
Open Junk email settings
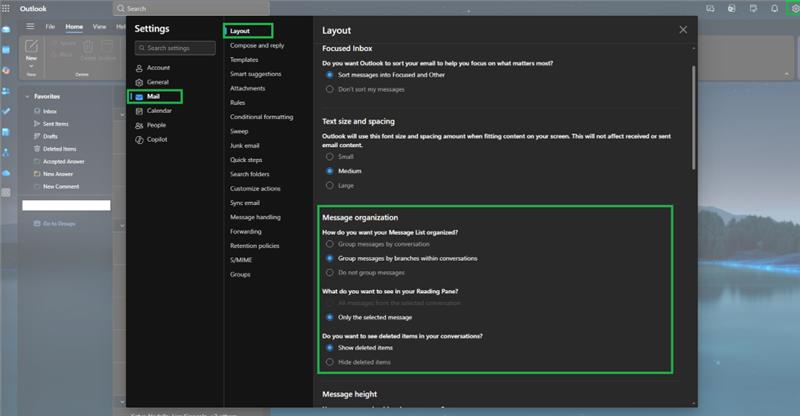pyautogui.click(x=244, y=145)
